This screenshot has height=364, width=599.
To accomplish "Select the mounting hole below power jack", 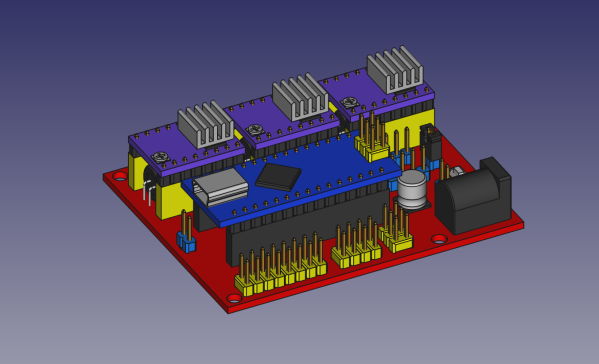I will pos(439,239).
